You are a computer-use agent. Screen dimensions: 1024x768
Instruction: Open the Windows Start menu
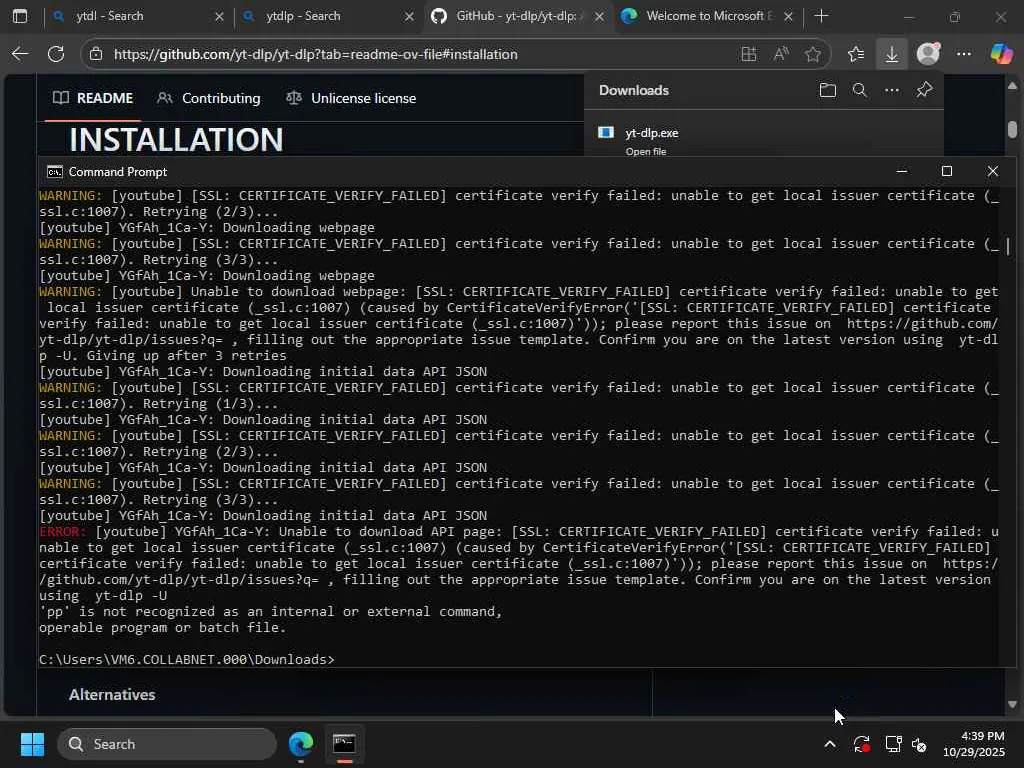coord(32,744)
